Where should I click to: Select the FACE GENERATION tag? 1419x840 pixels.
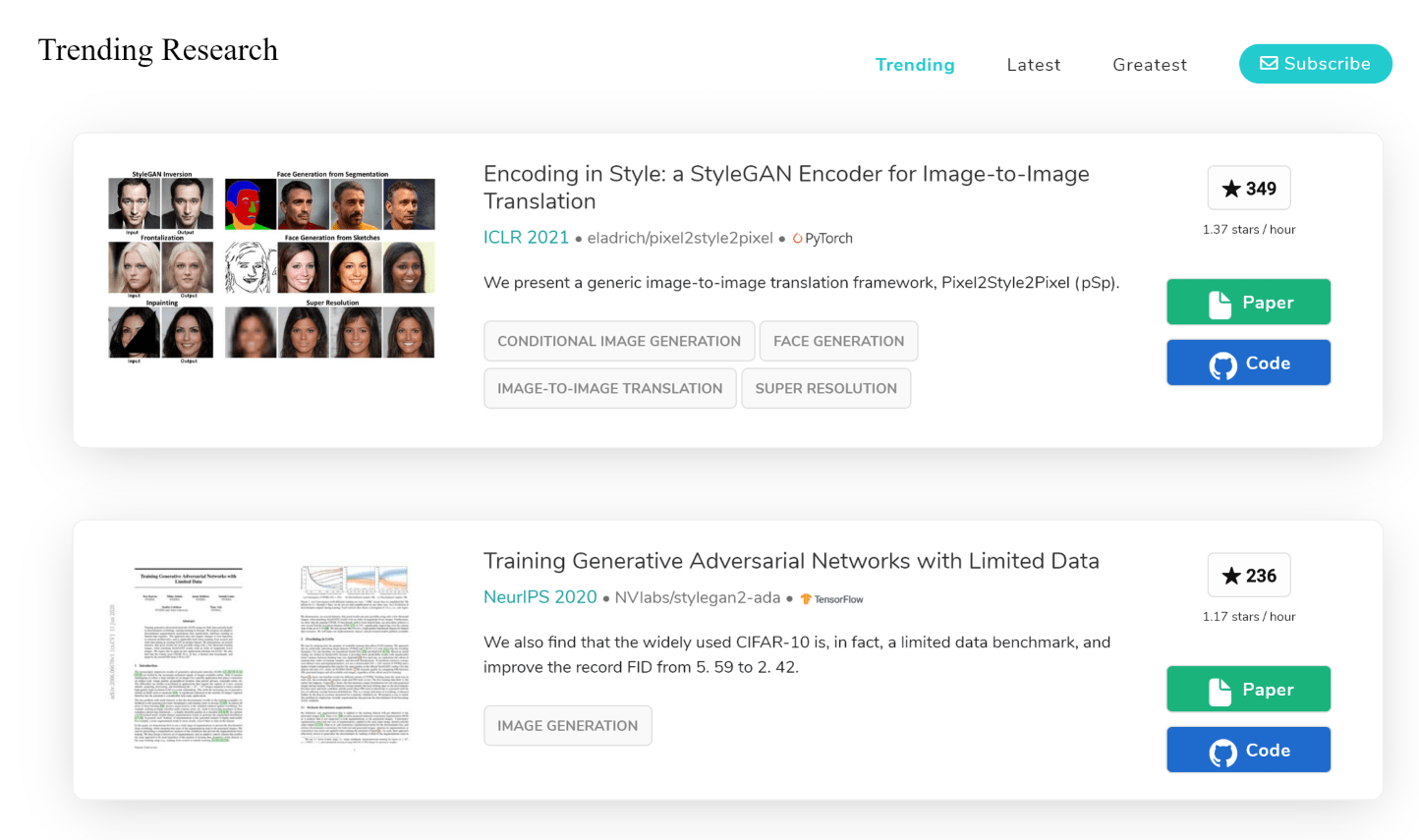[x=839, y=341]
